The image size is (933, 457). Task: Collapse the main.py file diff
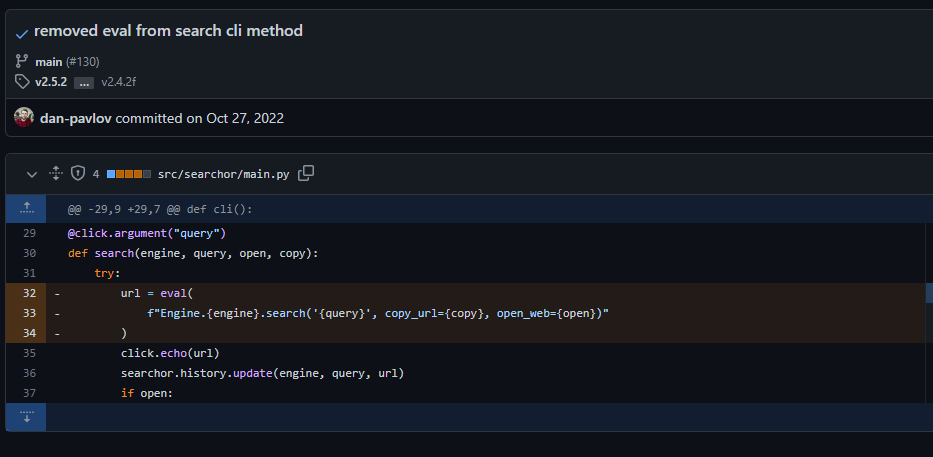(x=32, y=174)
